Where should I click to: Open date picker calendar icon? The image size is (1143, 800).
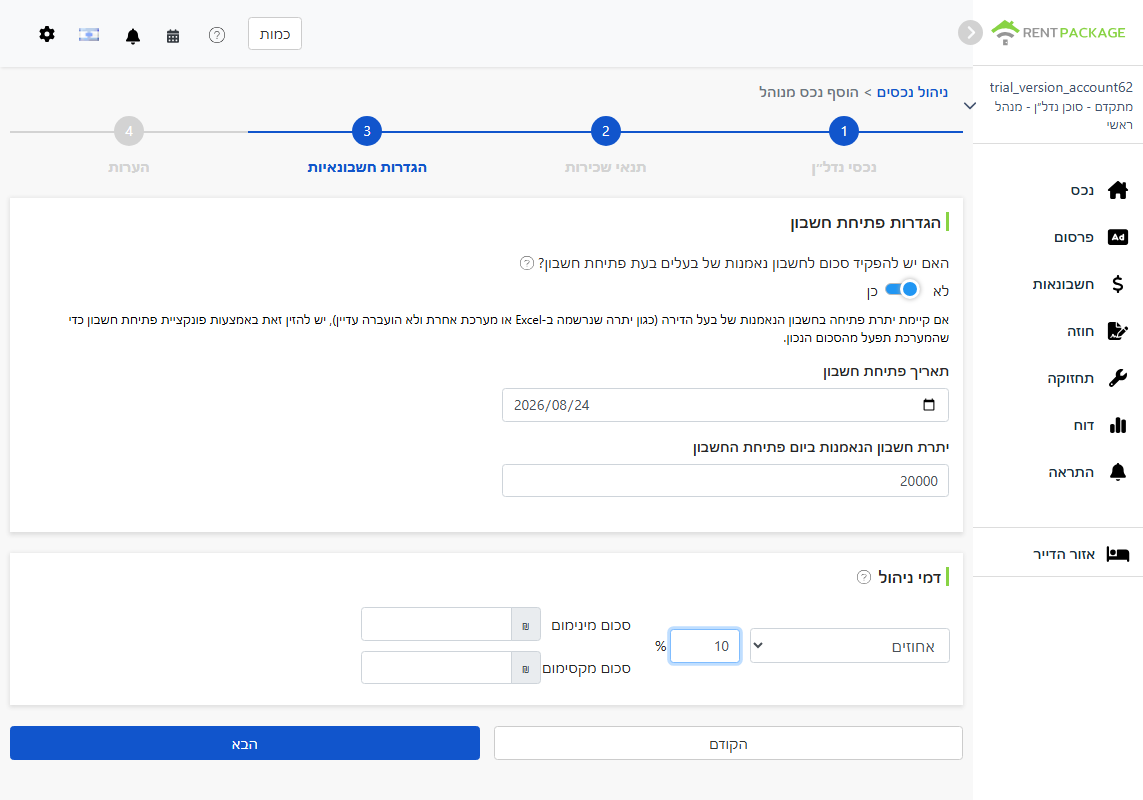tap(929, 405)
